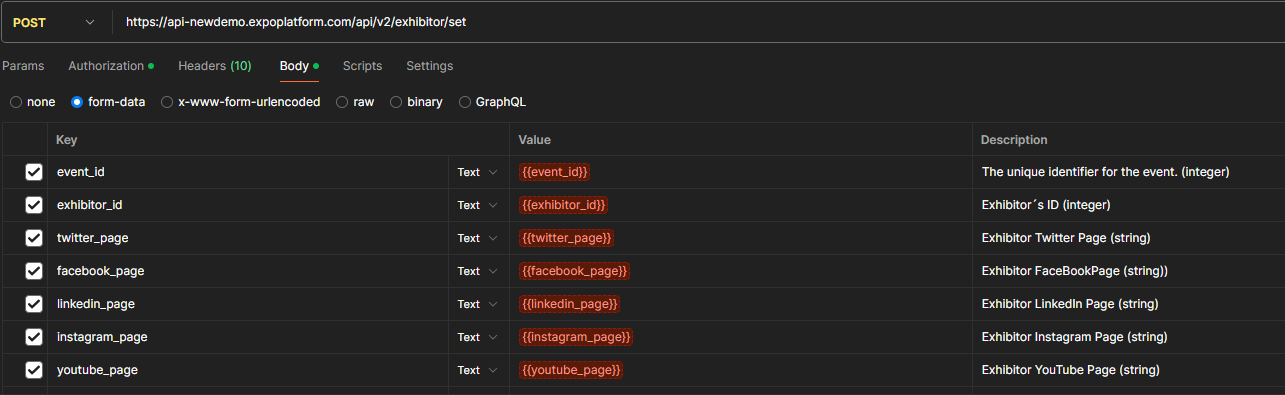This screenshot has height=395, width=1285.
Task: Click the event unique identifier description
Action: [x=1106, y=172]
